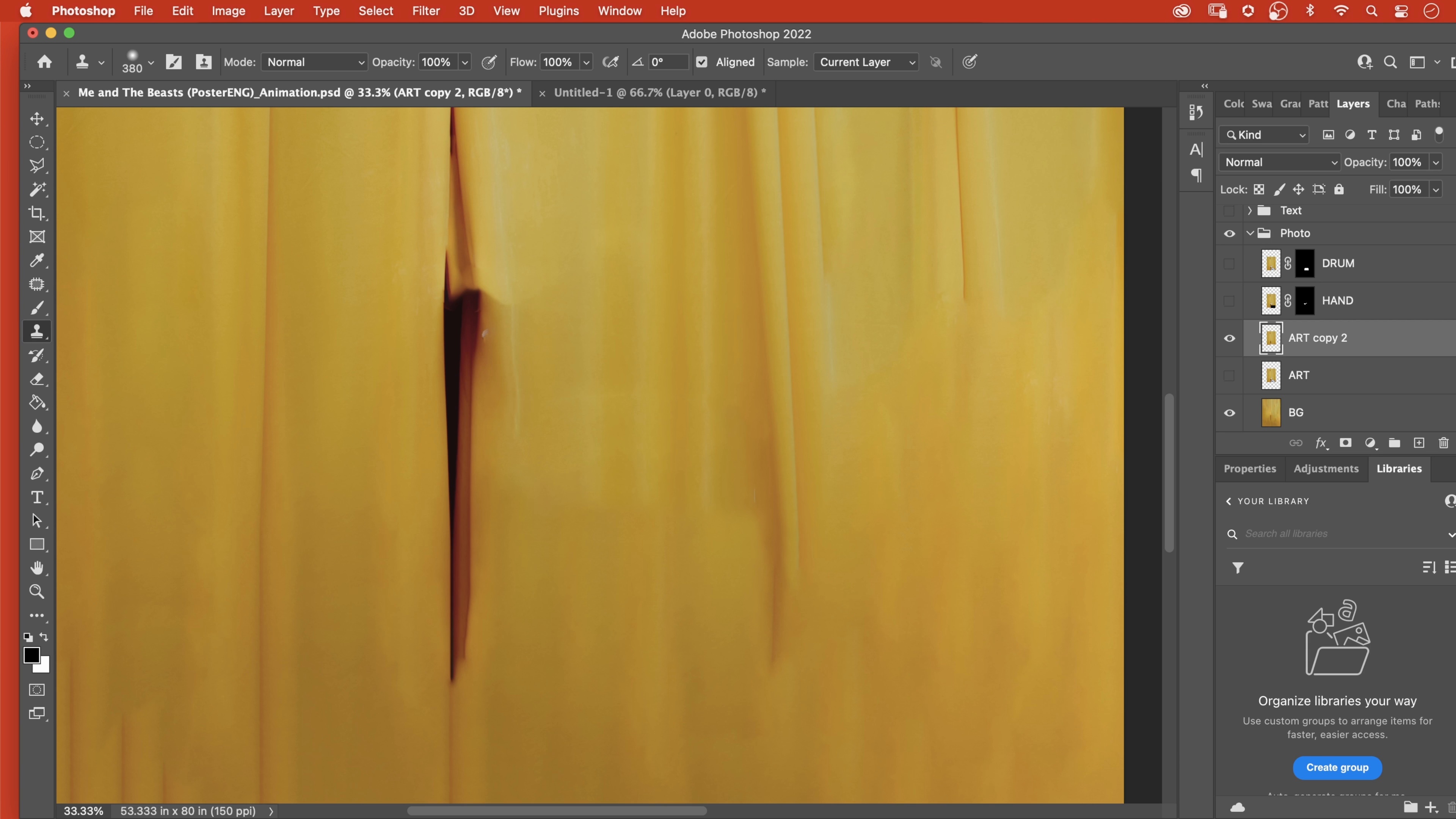
Task: Select the Dodge tool
Action: click(x=37, y=450)
